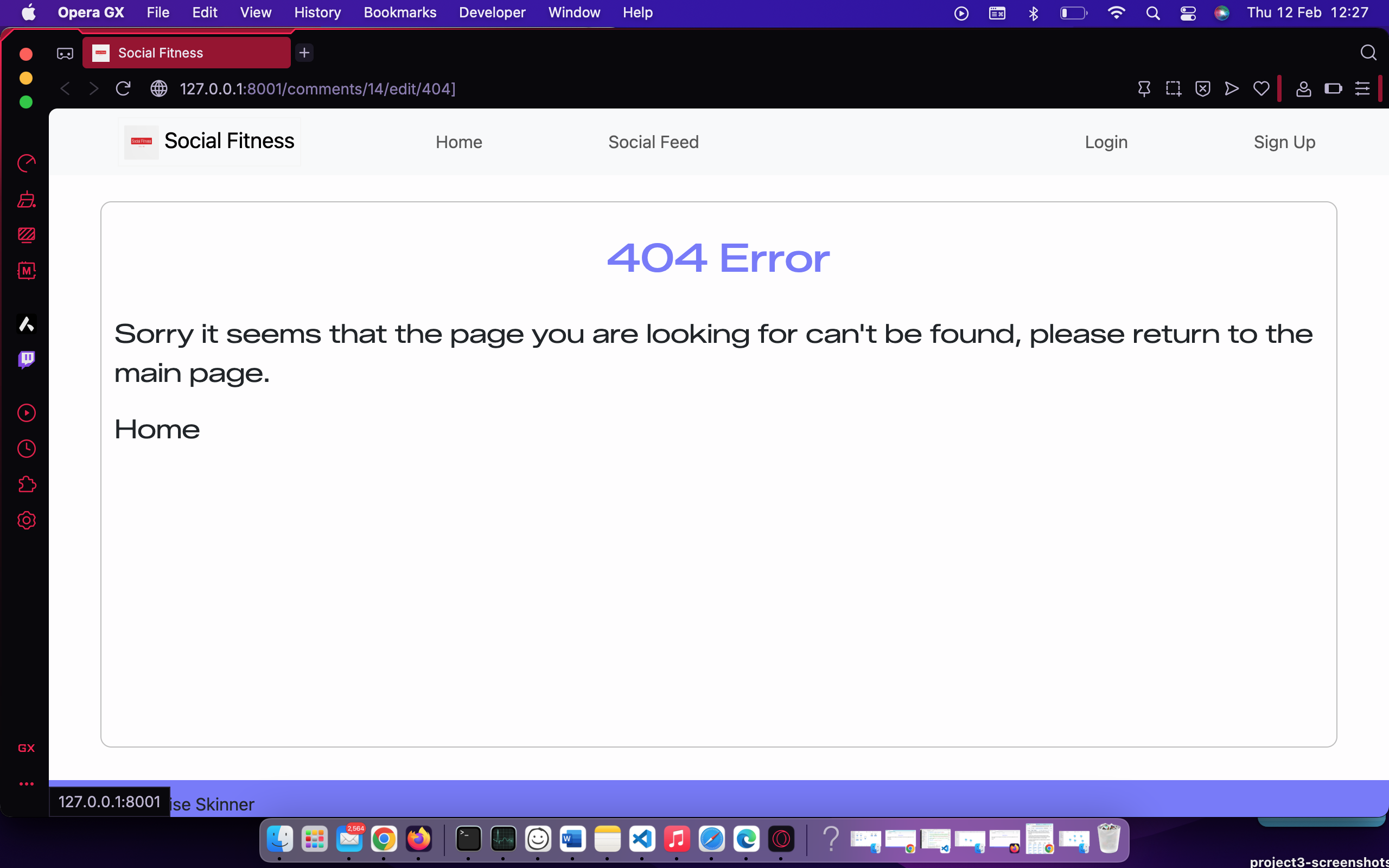Toggle the ad blocker shield

(1203, 88)
